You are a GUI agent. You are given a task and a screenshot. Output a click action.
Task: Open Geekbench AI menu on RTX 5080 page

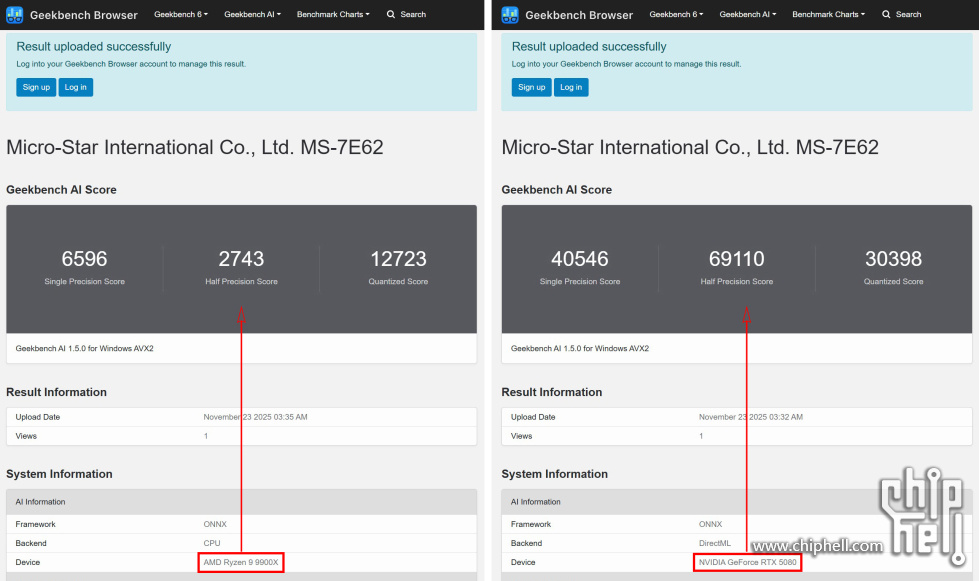point(747,15)
